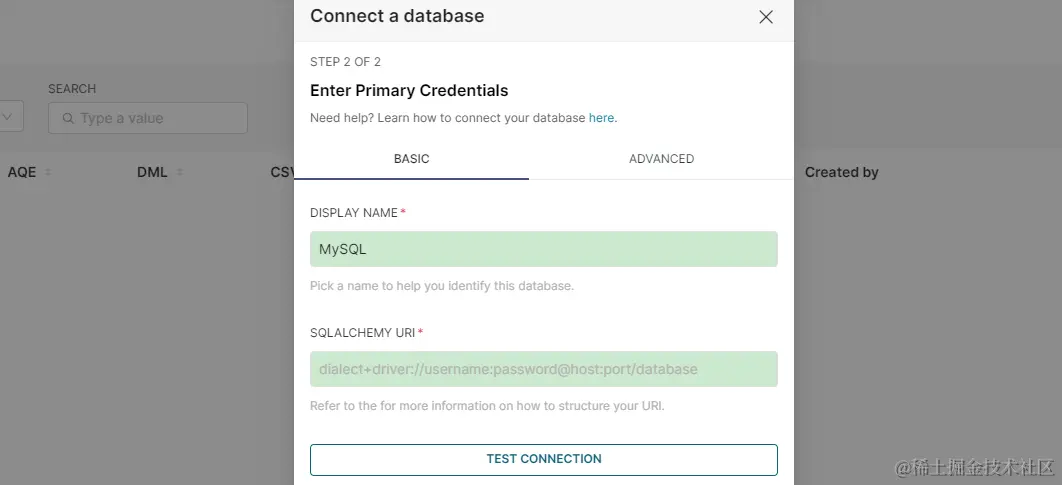Click the "Enter Primary Credentials" heading
1062x485 pixels.
point(409,90)
